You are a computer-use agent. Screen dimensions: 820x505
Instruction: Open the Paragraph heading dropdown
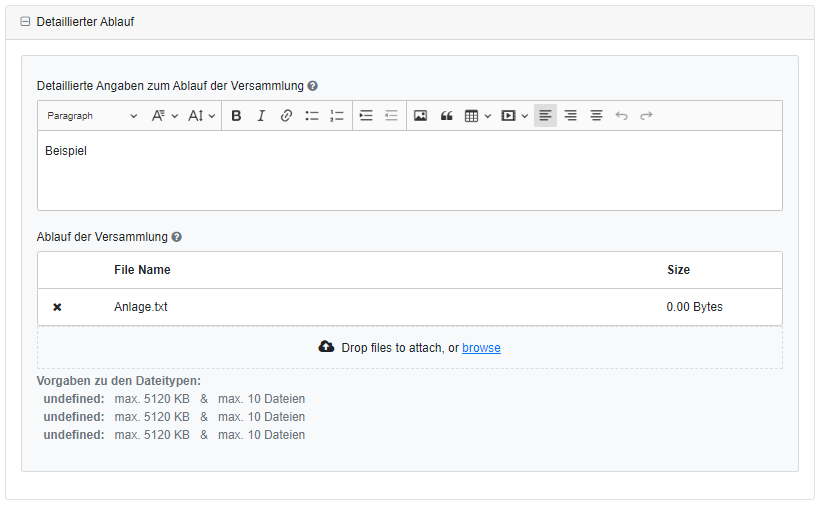[x=92, y=116]
